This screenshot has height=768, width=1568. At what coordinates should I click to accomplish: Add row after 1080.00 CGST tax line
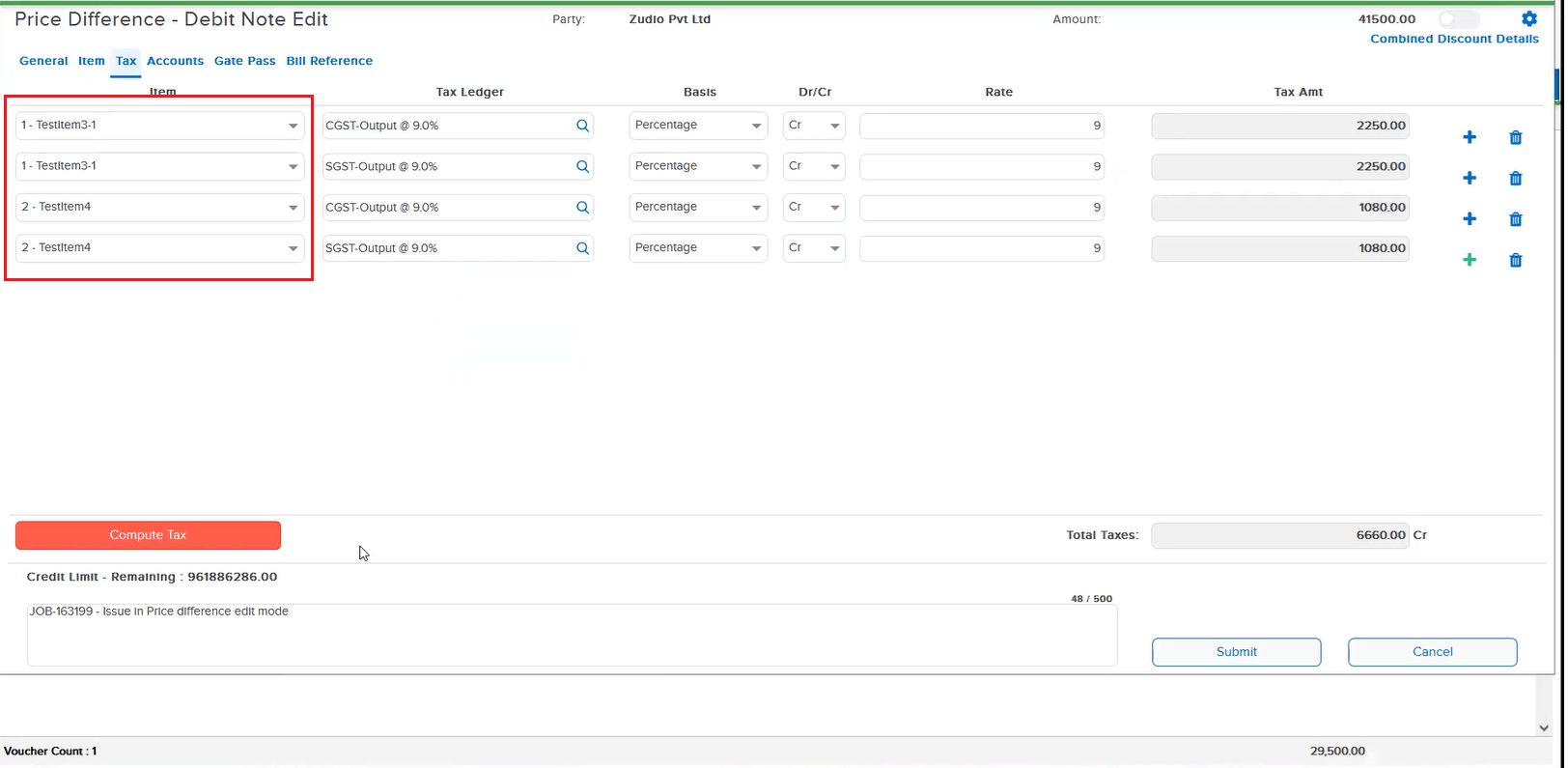point(1469,219)
